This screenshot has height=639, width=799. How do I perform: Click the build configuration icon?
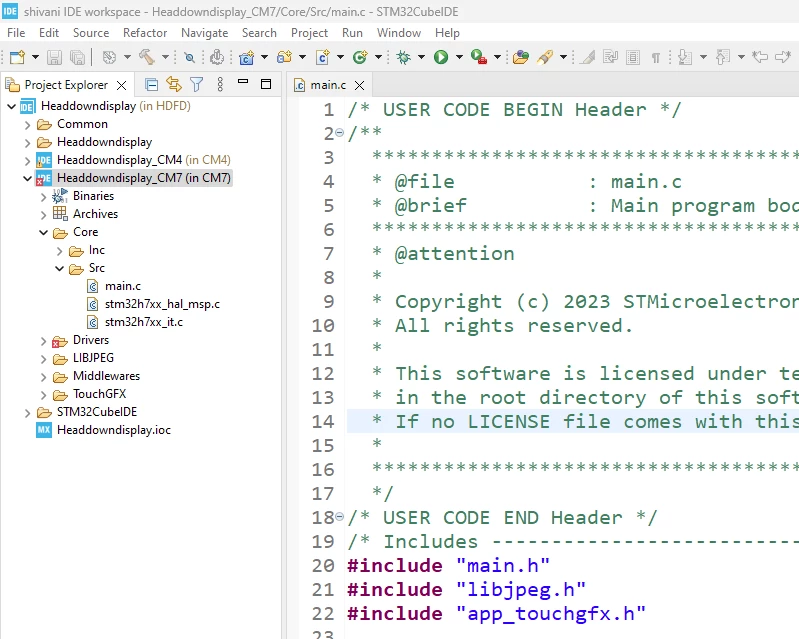tap(109, 57)
